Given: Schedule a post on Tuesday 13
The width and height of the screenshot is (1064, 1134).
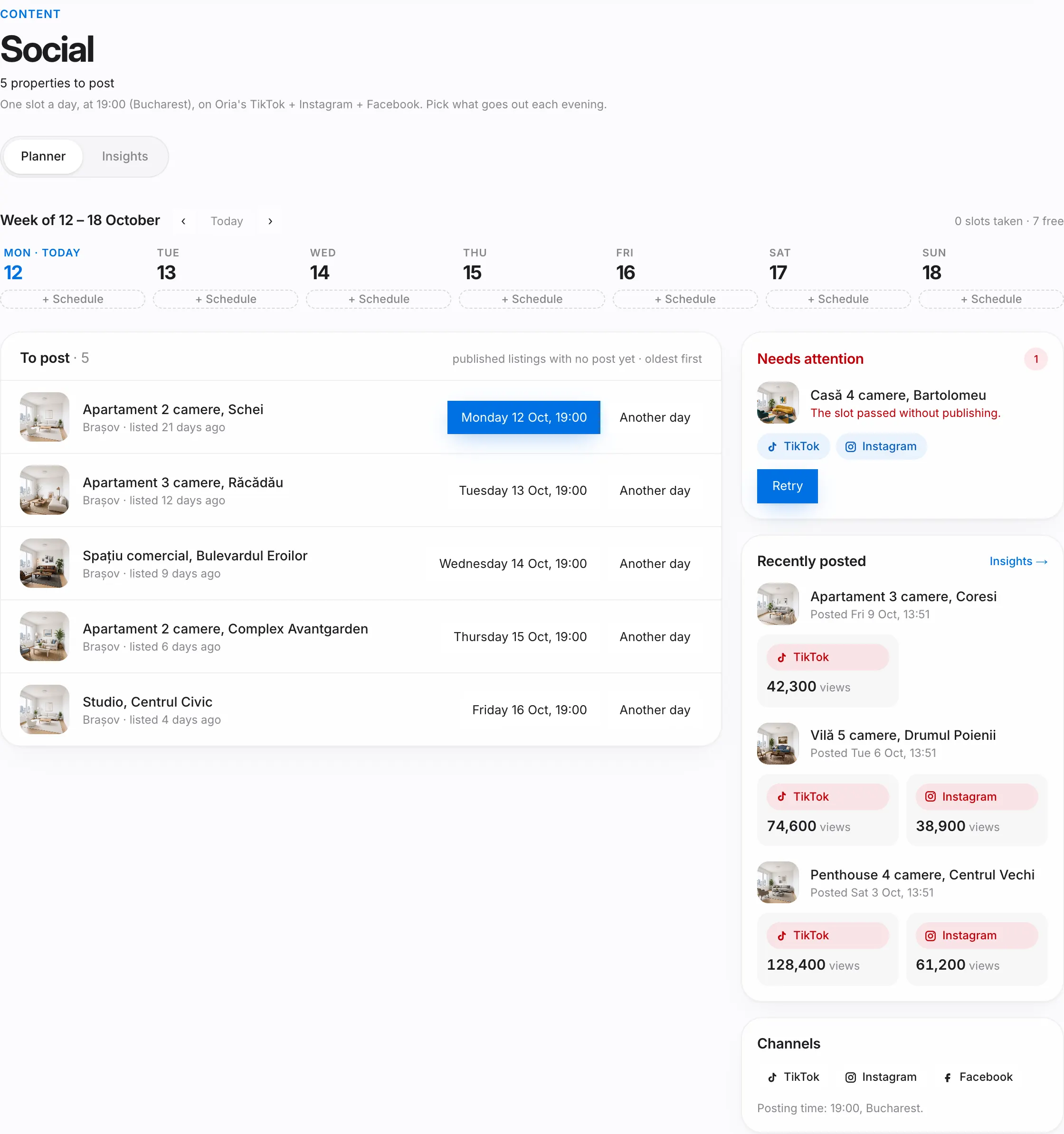Looking at the screenshot, I should click(225, 299).
